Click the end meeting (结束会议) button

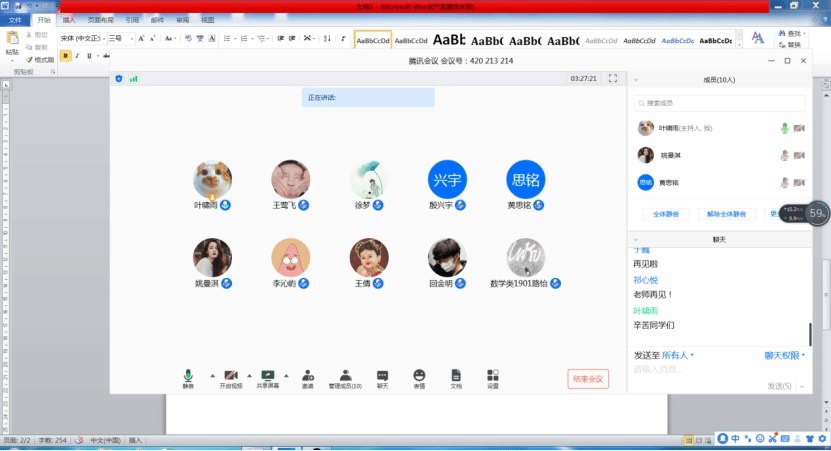[x=587, y=378]
